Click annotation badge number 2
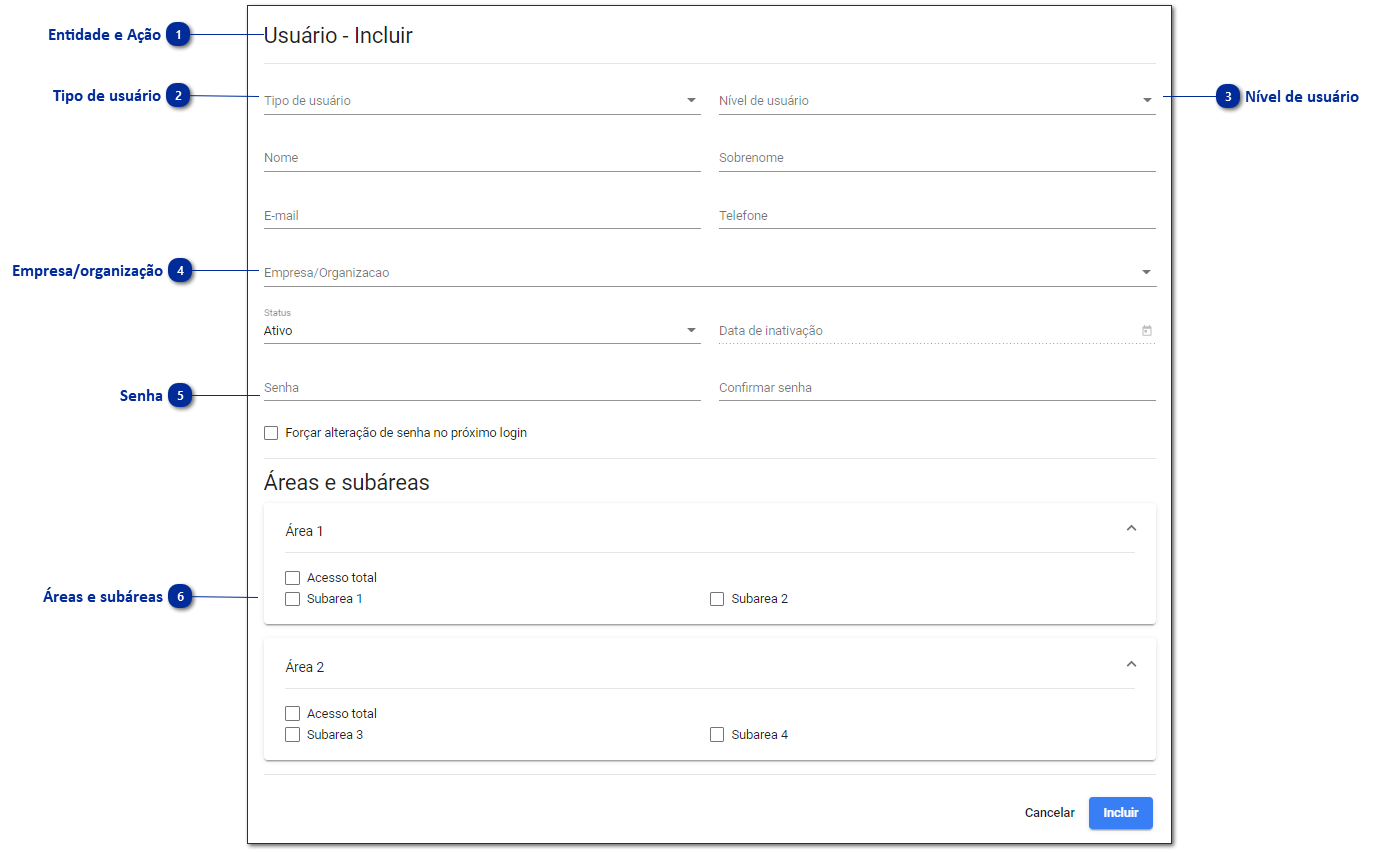Viewport: 1375px width, 853px height. 178,96
